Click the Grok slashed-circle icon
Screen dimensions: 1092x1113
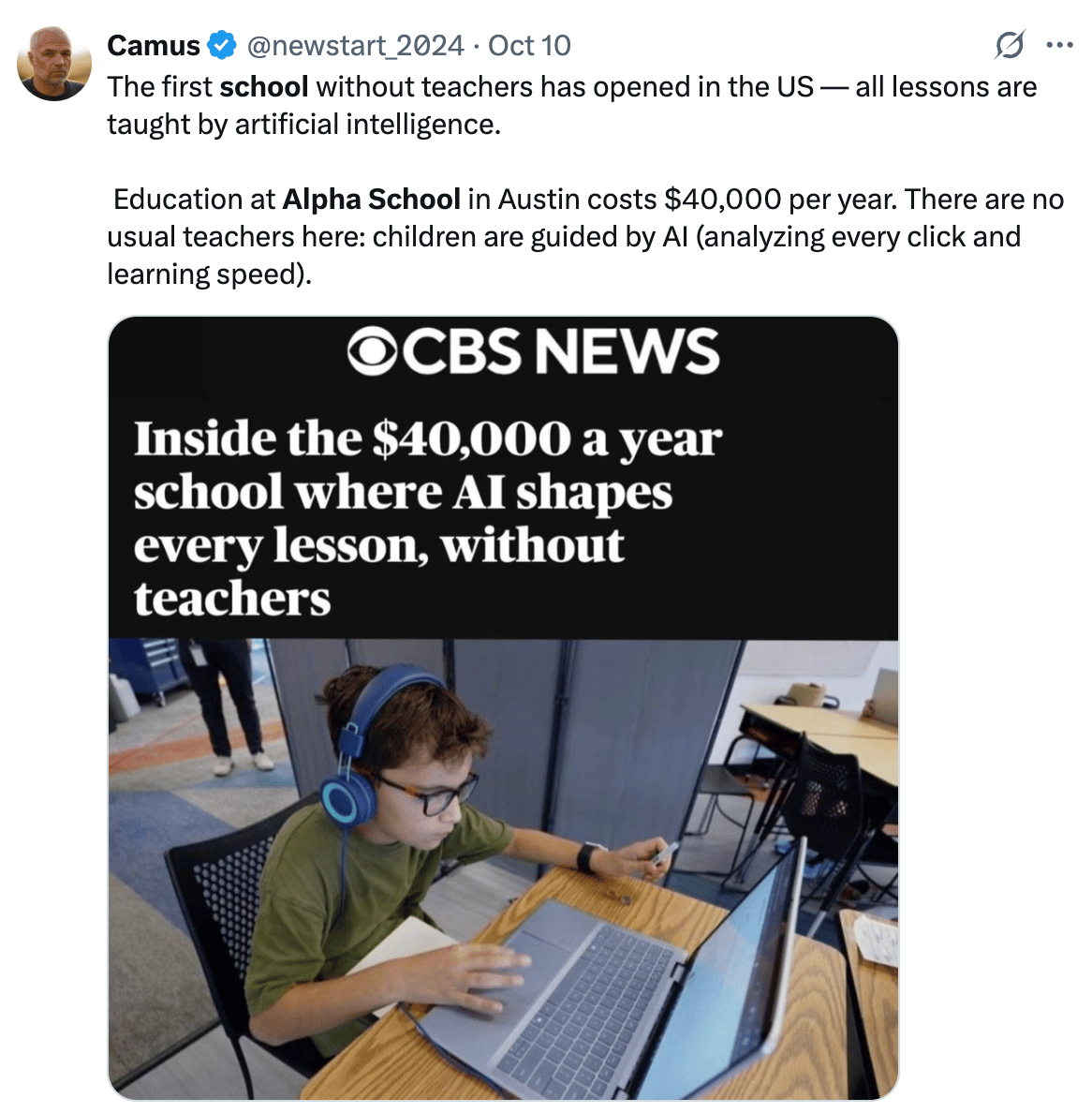point(1009,45)
